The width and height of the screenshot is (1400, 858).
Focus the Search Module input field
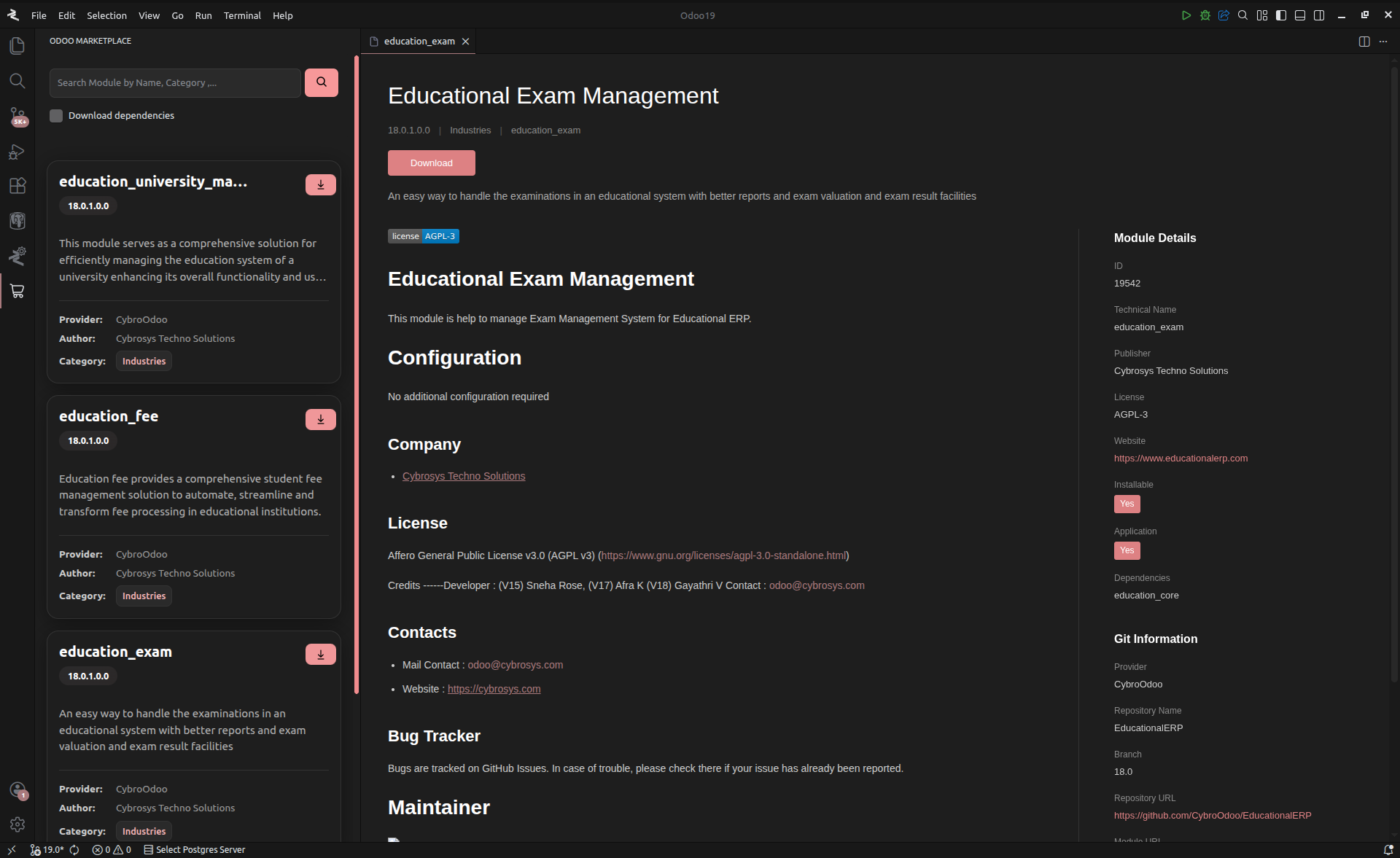175,83
